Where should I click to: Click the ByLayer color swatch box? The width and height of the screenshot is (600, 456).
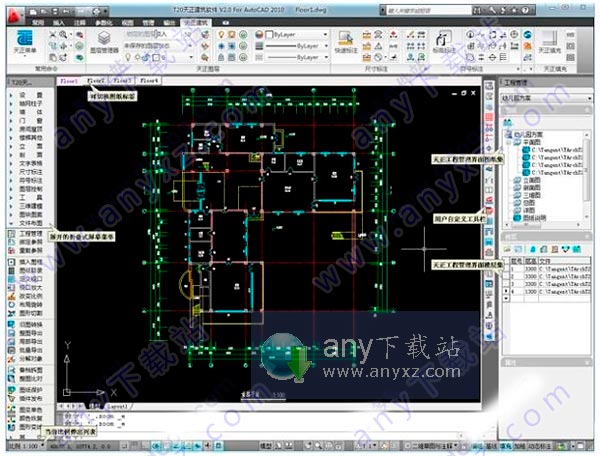pos(269,34)
